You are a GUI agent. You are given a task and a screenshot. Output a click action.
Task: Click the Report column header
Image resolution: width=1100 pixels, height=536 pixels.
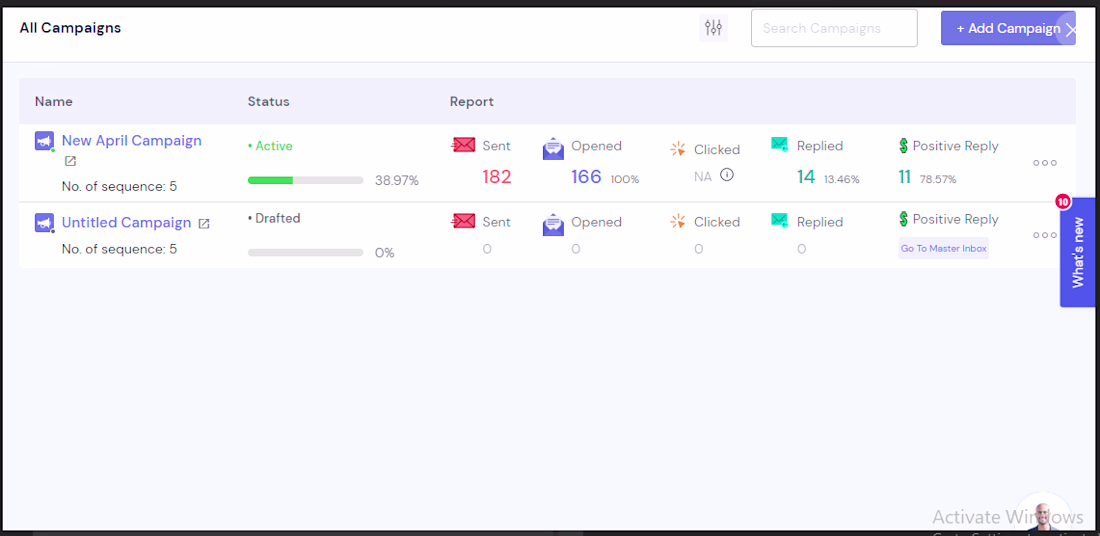coord(472,102)
